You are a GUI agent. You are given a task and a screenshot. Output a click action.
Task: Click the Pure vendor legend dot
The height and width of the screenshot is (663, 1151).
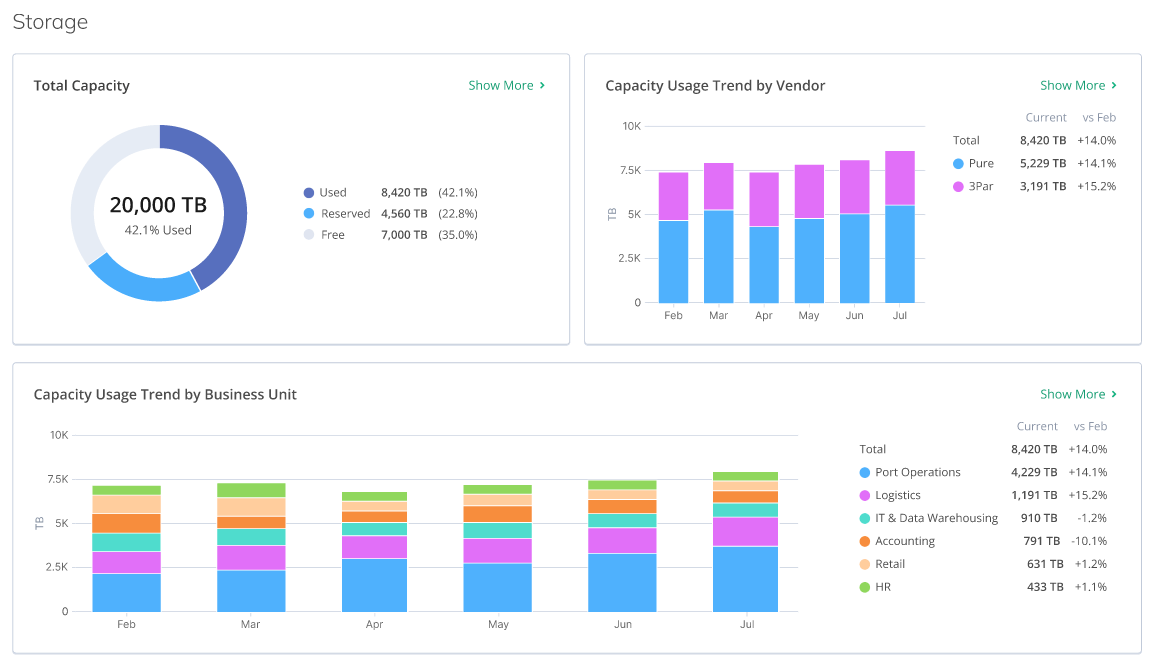tap(958, 164)
